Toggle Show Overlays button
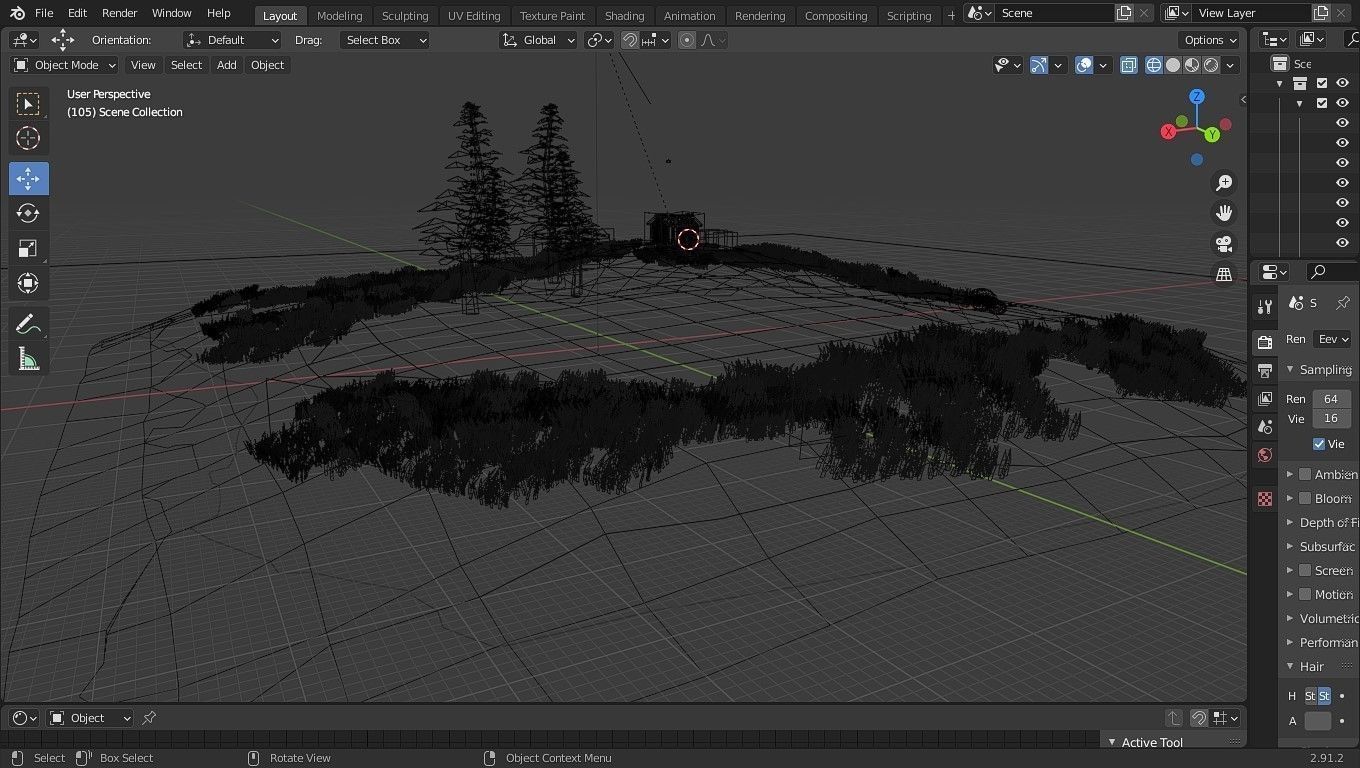Viewport: 1360px width, 768px height. (1084, 65)
